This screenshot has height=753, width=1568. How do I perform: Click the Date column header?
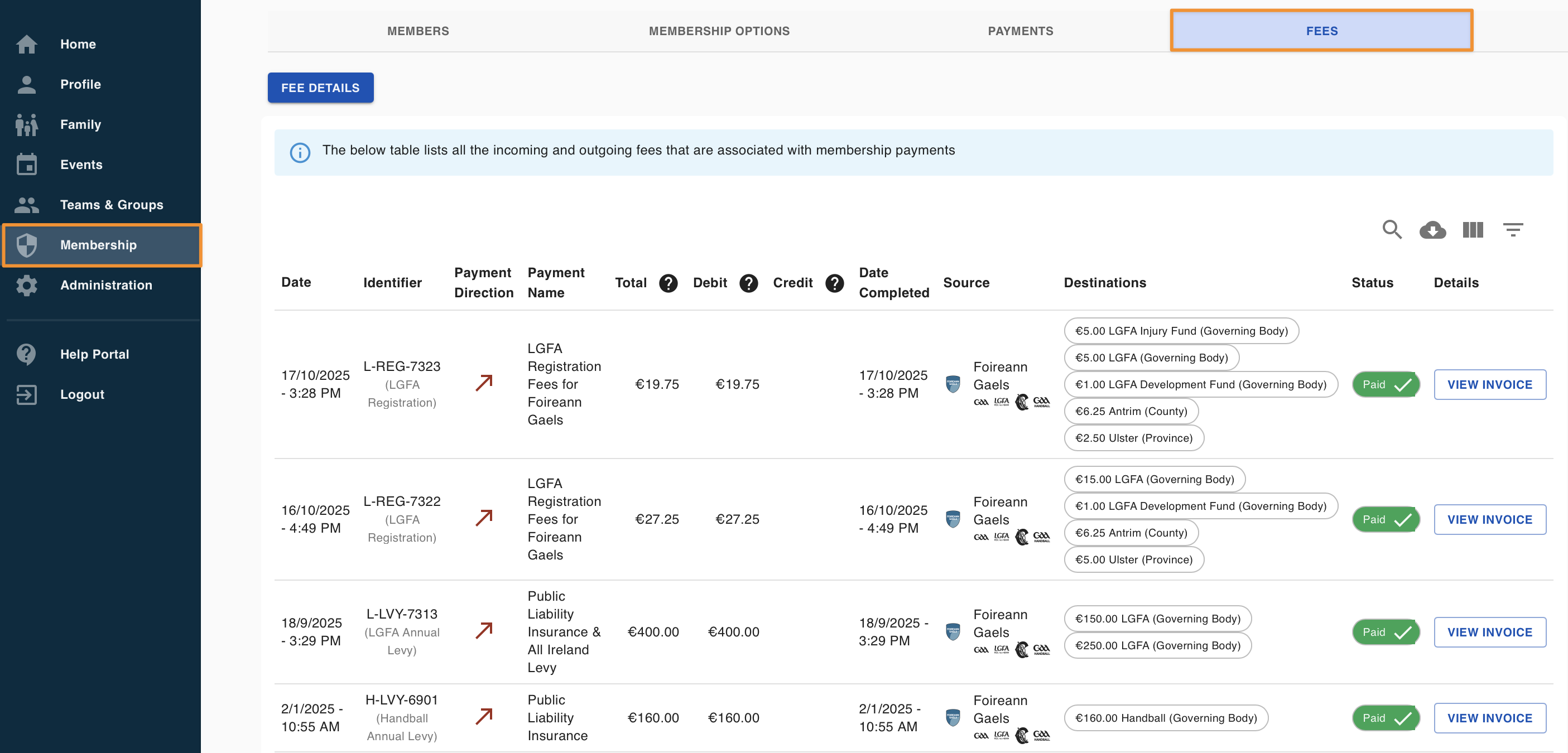(x=296, y=282)
